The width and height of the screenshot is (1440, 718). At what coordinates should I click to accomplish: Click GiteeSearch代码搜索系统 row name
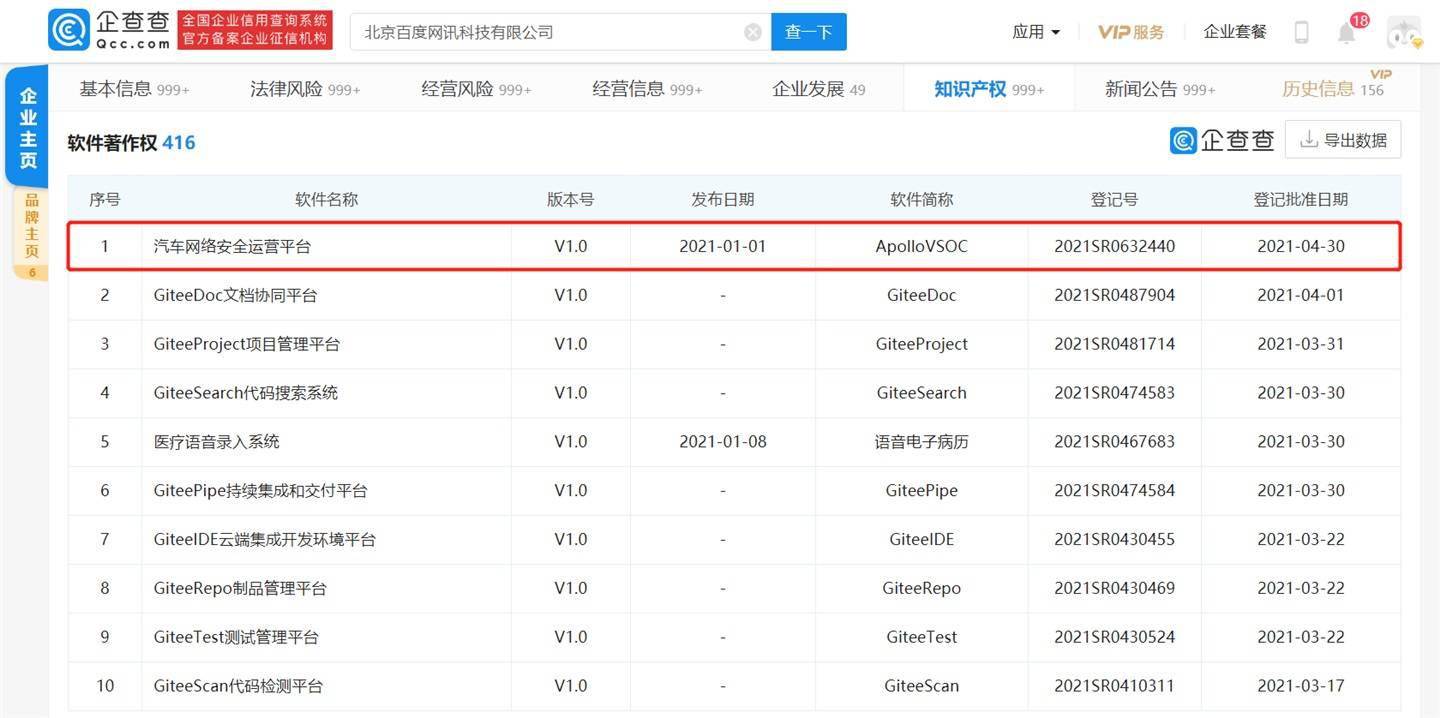point(246,393)
